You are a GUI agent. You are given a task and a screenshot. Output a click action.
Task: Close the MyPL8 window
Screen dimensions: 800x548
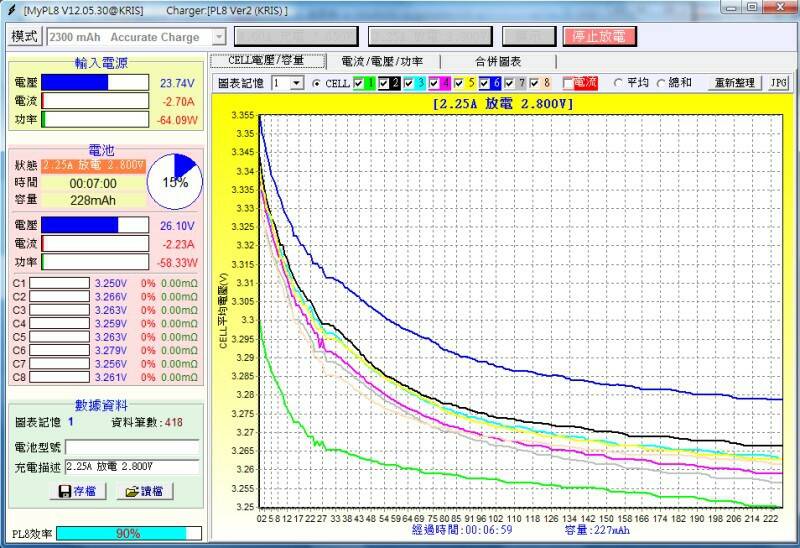click(x=781, y=7)
